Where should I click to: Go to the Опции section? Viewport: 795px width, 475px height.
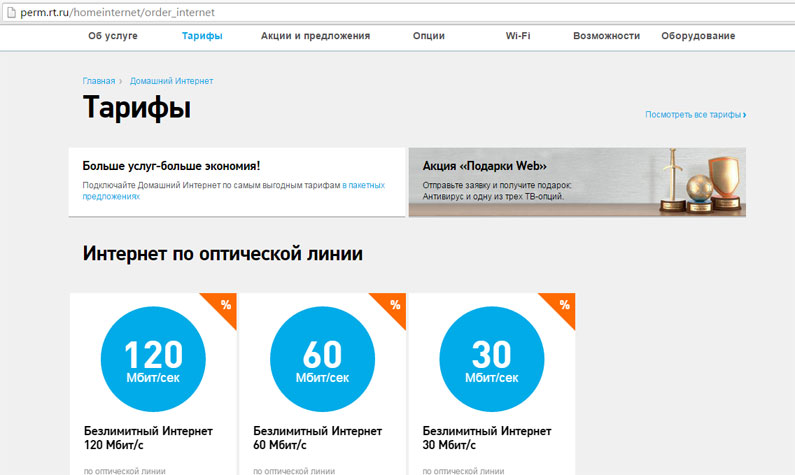coord(428,36)
